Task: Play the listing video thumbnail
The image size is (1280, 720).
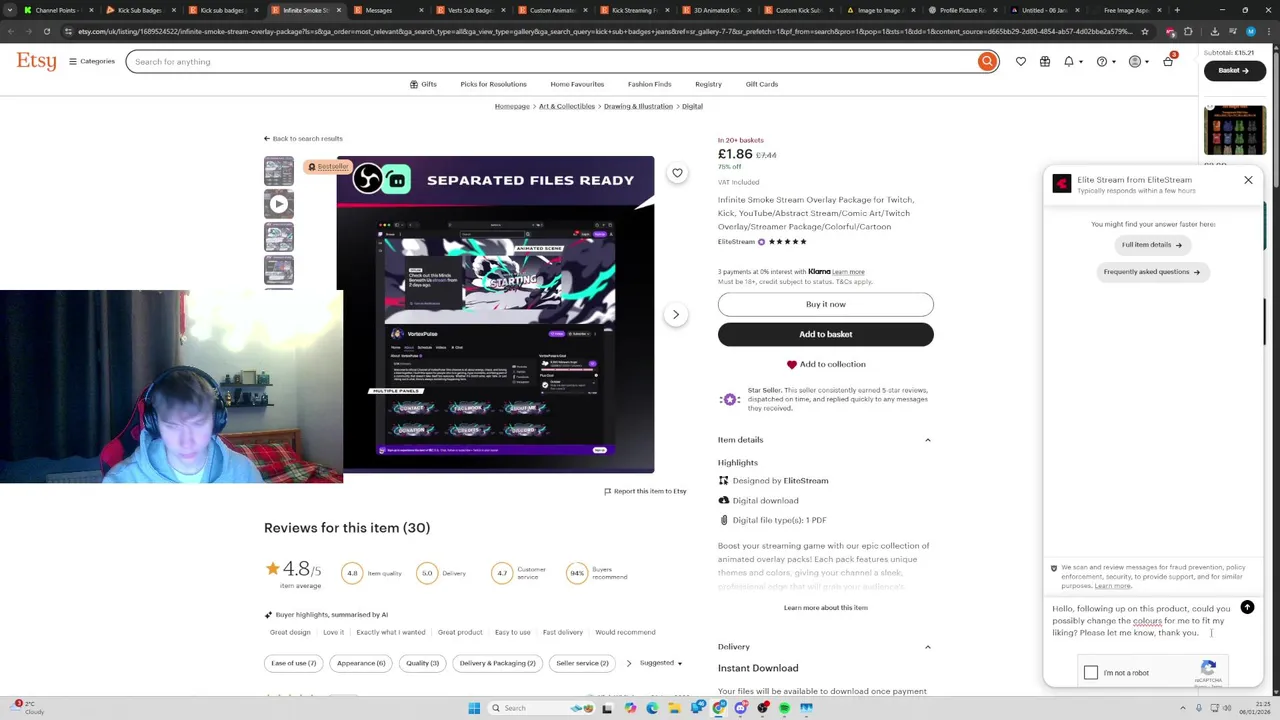Action: coord(279,204)
